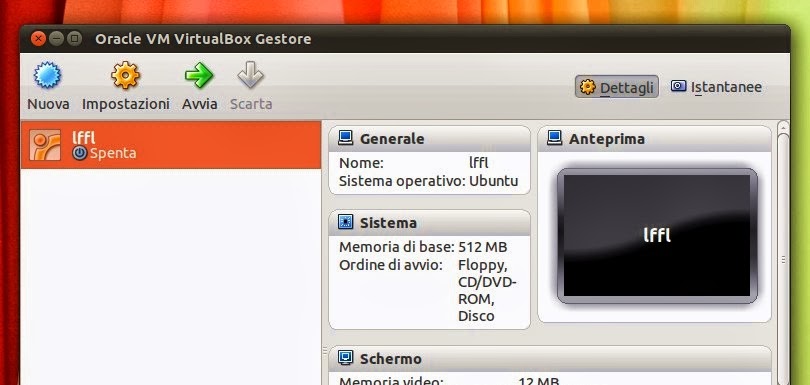This screenshot has height=385, width=810.
Task: Click the lffl VM Ubuntu icon
Action: 45,145
